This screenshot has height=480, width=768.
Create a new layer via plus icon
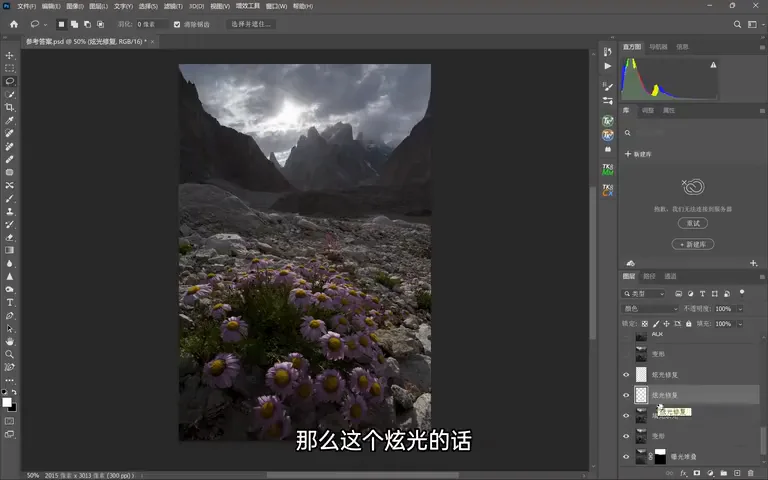[x=737, y=473]
